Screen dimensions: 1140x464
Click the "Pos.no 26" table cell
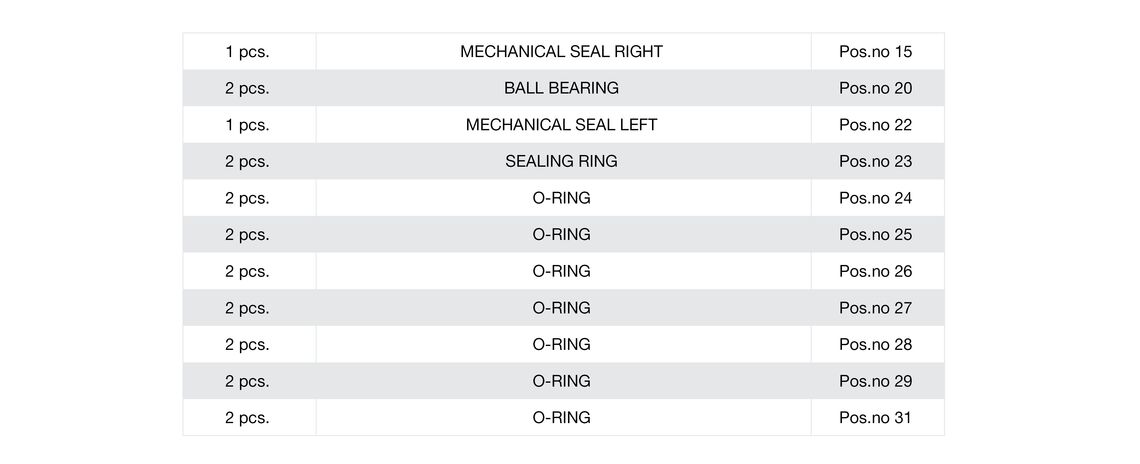[x=875, y=271]
